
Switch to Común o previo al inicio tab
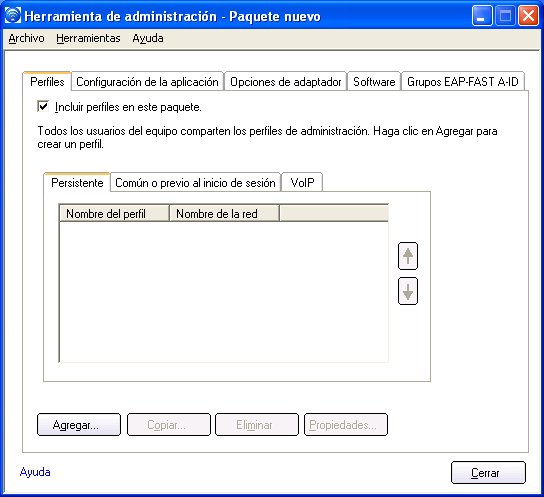195,183
